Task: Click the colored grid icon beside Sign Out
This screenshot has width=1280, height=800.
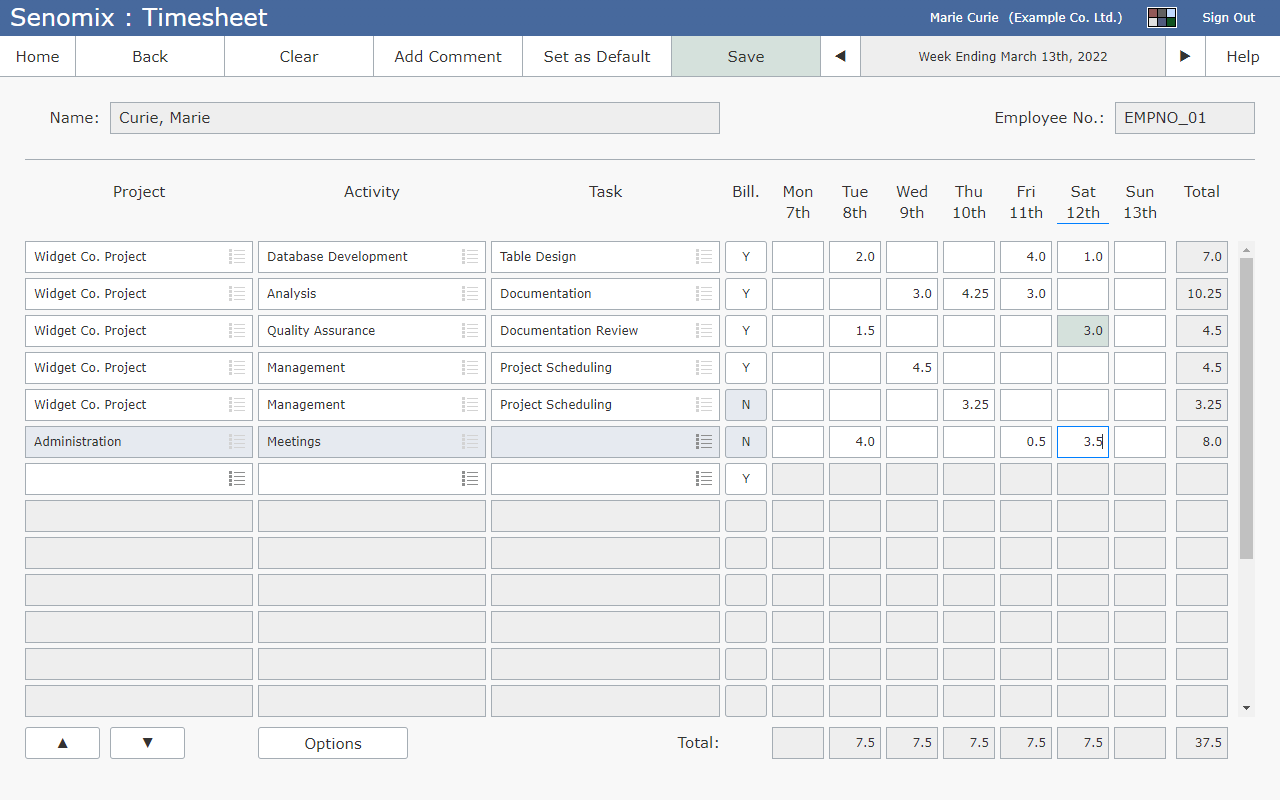Action: 1161,17
